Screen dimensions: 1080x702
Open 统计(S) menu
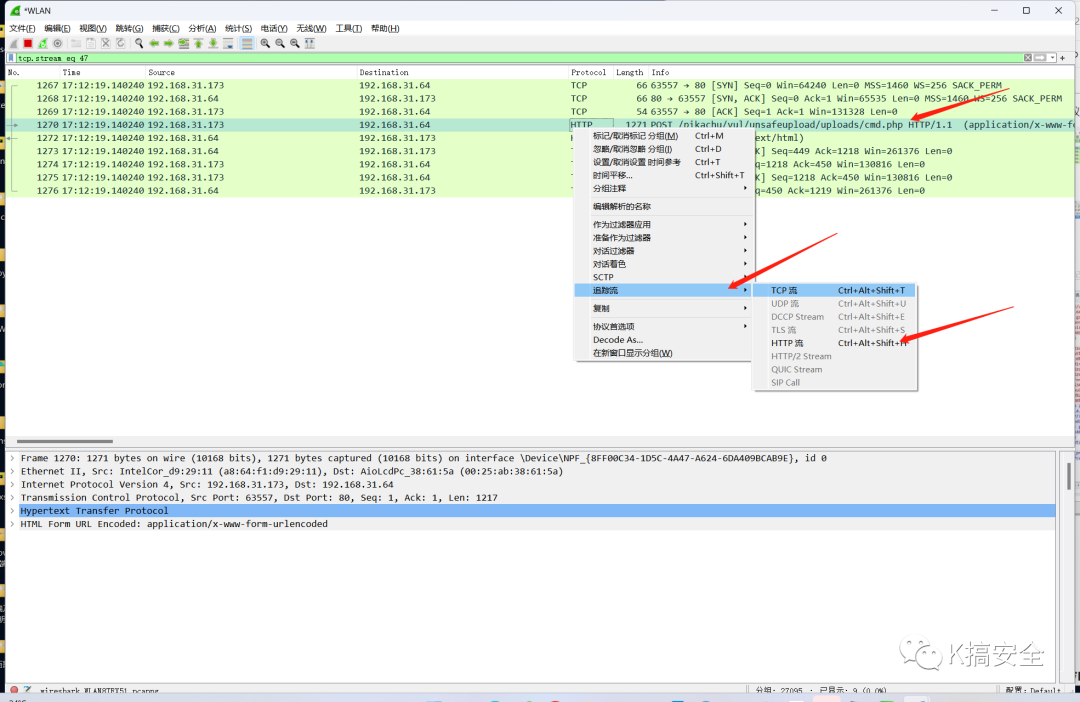tap(238, 28)
